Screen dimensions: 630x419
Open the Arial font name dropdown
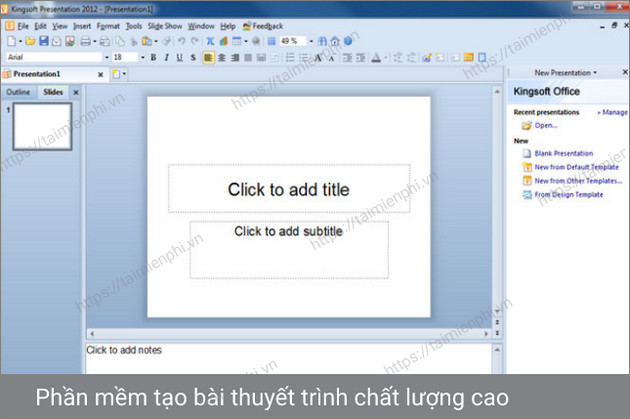pyautogui.click(x=106, y=57)
